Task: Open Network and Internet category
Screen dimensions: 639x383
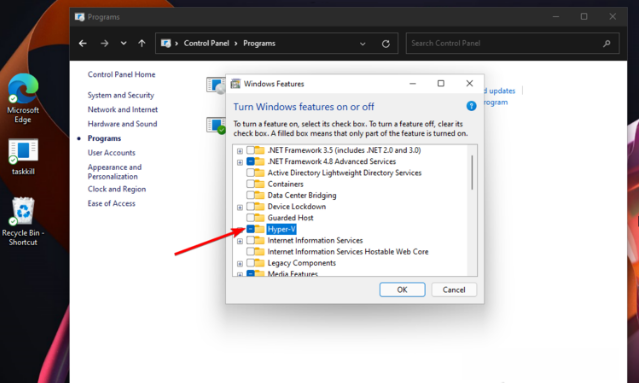Action: pyautogui.click(x=123, y=110)
